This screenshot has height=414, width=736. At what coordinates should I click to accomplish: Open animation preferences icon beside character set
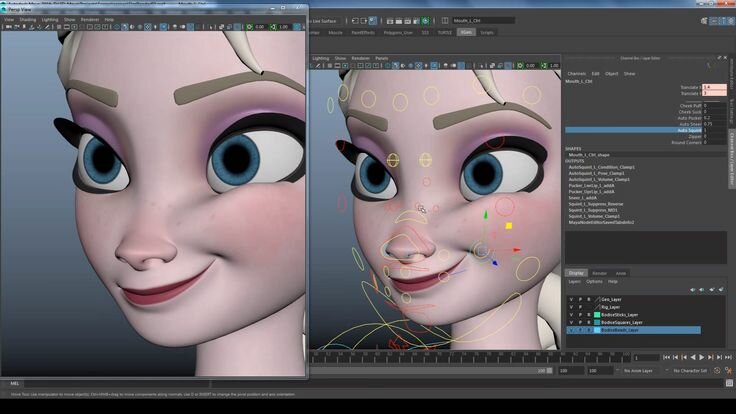click(x=728, y=371)
